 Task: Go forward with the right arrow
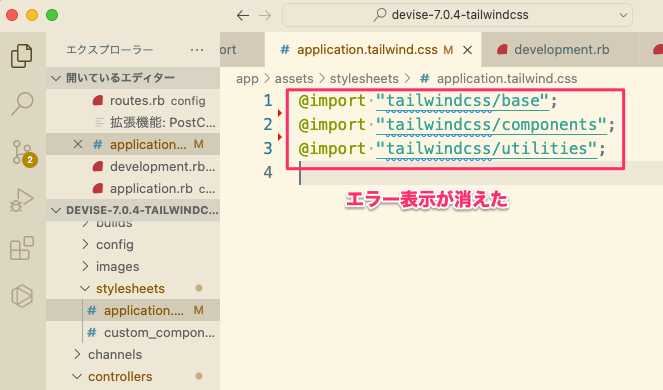click(x=265, y=16)
